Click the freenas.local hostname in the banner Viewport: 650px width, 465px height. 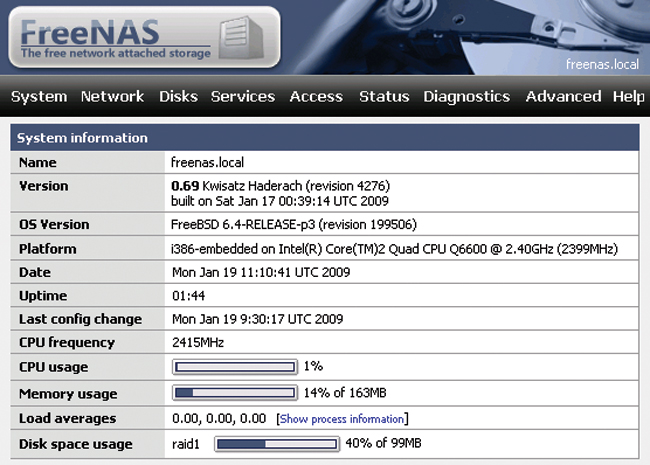click(602, 64)
